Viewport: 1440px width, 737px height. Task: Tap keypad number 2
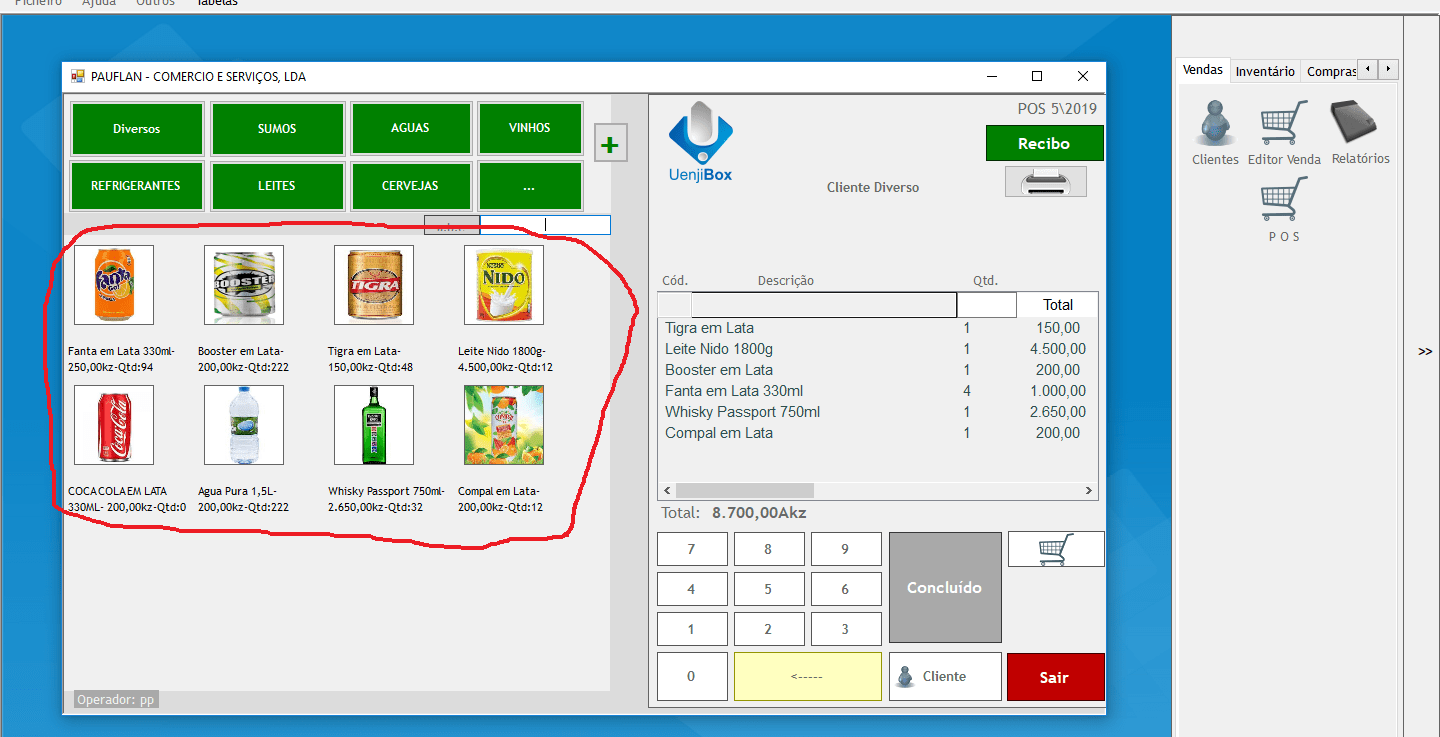coord(768,629)
